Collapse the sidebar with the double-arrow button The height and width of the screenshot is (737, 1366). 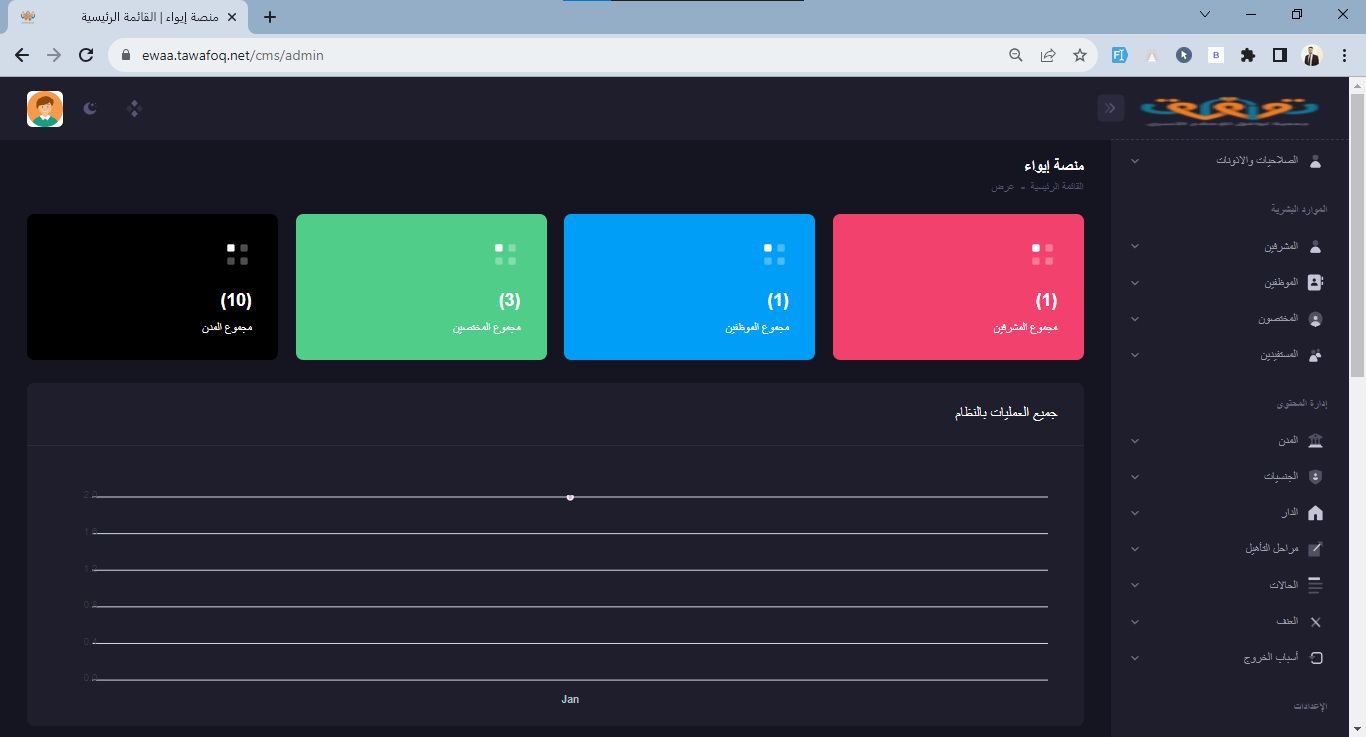click(x=1110, y=108)
